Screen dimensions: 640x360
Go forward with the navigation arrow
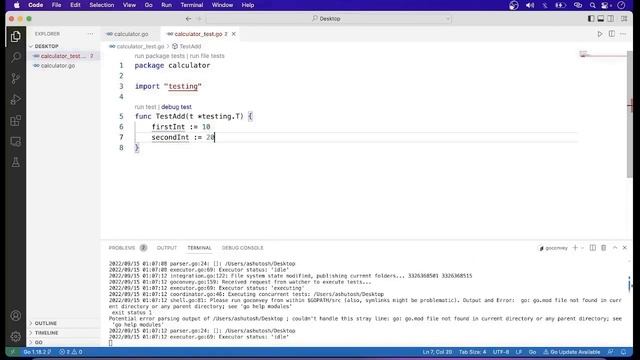pos(199,19)
